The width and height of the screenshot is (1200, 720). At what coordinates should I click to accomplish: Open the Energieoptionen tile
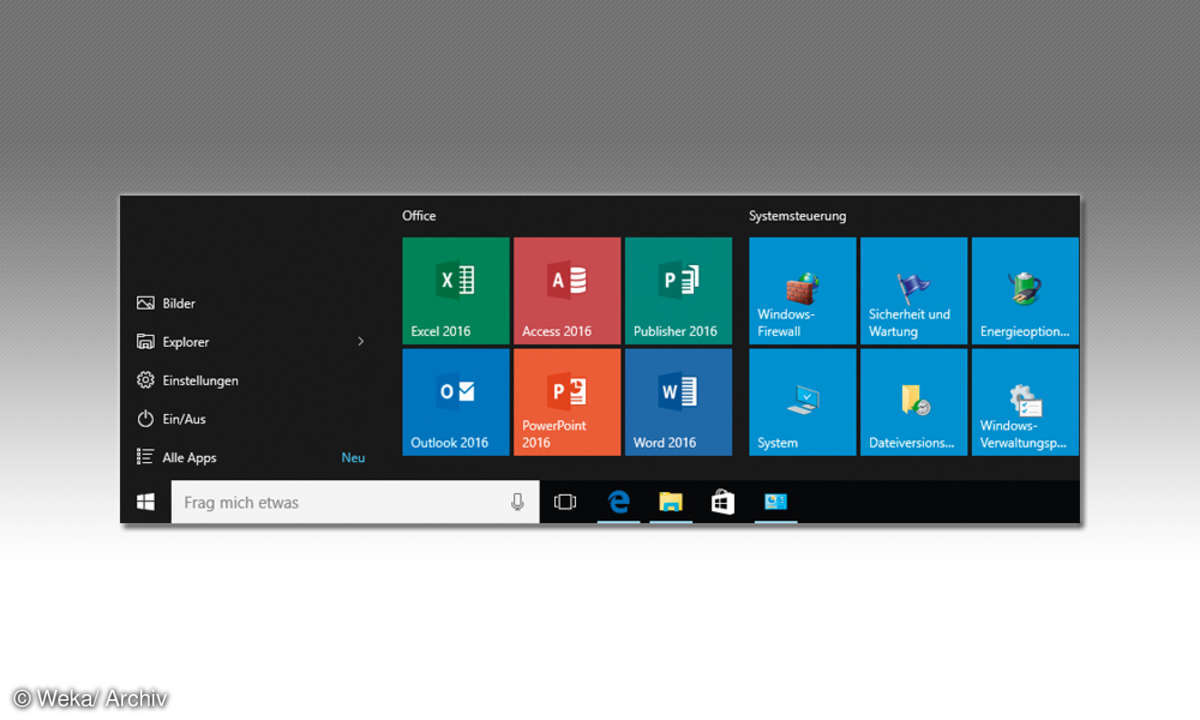(x=1025, y=290)
